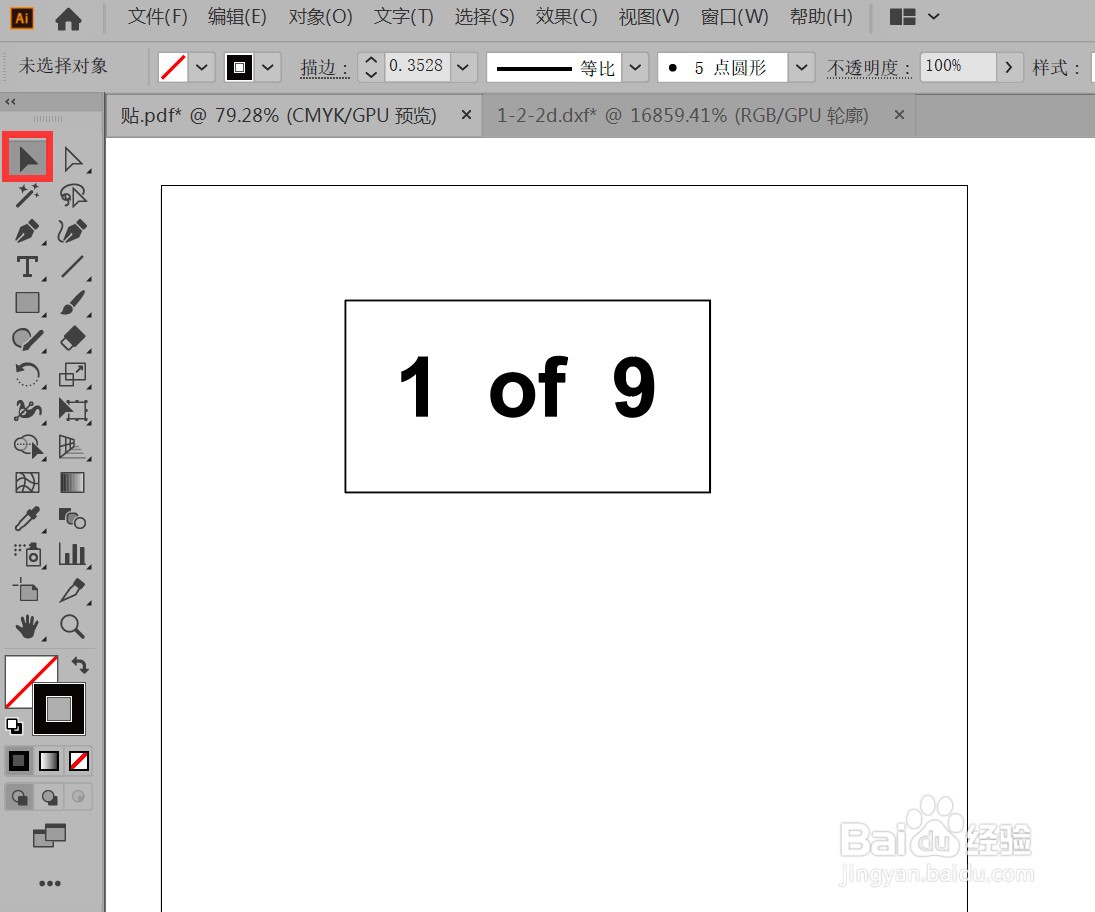Click the stroke weight field 0.3528
Screen dimensions: 1095x912
click(417, 66)
